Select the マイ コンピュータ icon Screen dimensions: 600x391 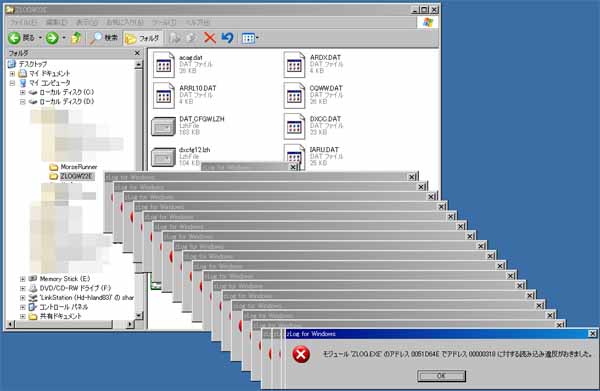click(23, 83)
